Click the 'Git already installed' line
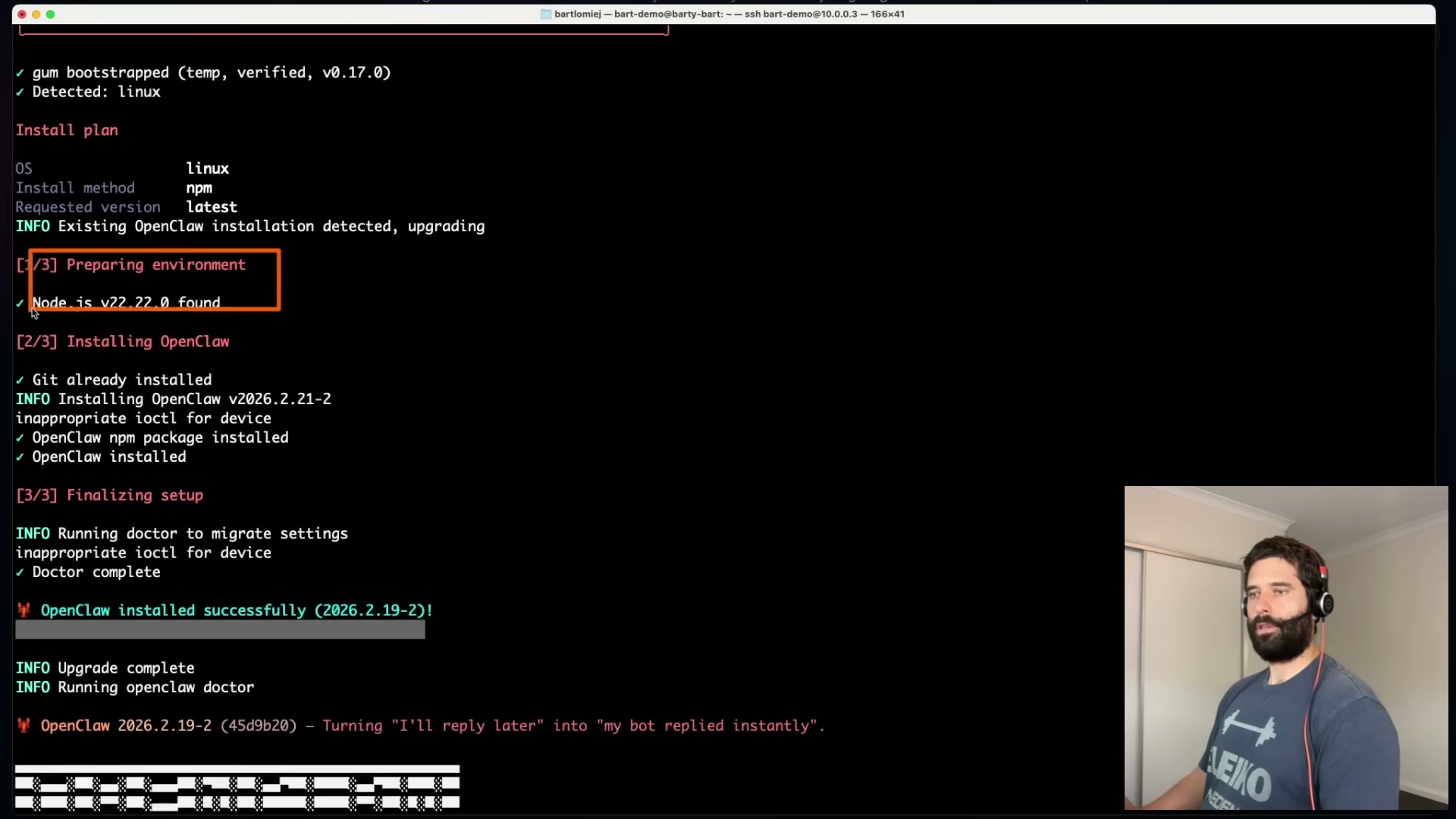 [114, 380]
